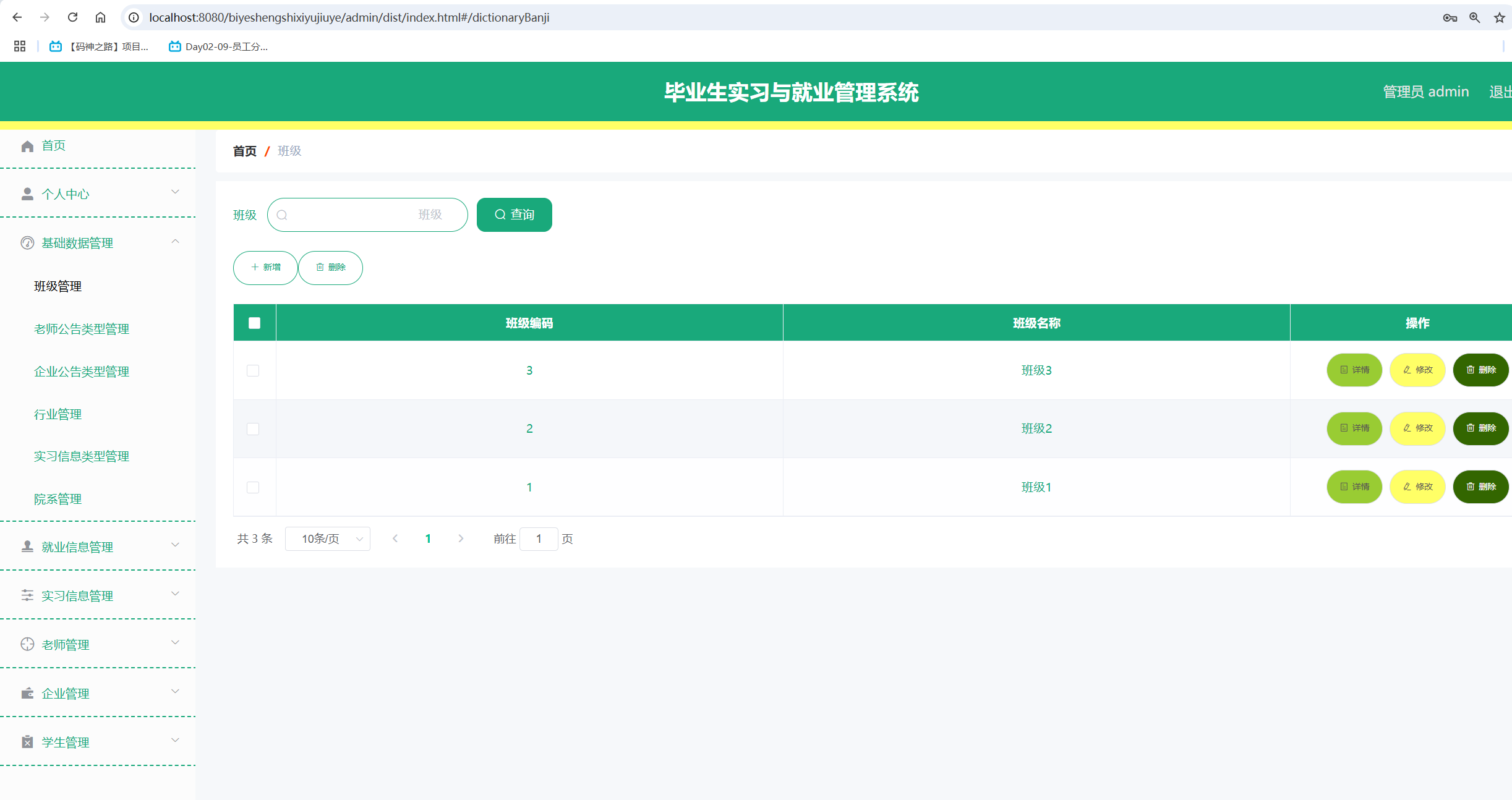
Task: Check the row checkbox for 班级2
Action: click(x=253, y=428)
